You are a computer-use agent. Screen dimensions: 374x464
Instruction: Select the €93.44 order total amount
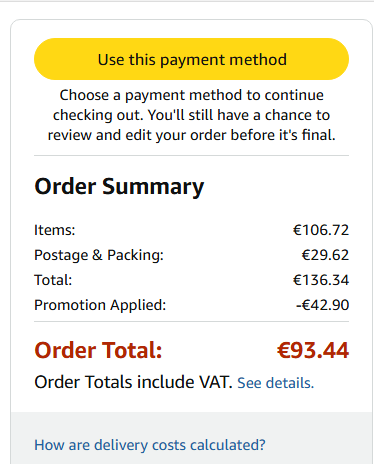[x=313, y=350]
